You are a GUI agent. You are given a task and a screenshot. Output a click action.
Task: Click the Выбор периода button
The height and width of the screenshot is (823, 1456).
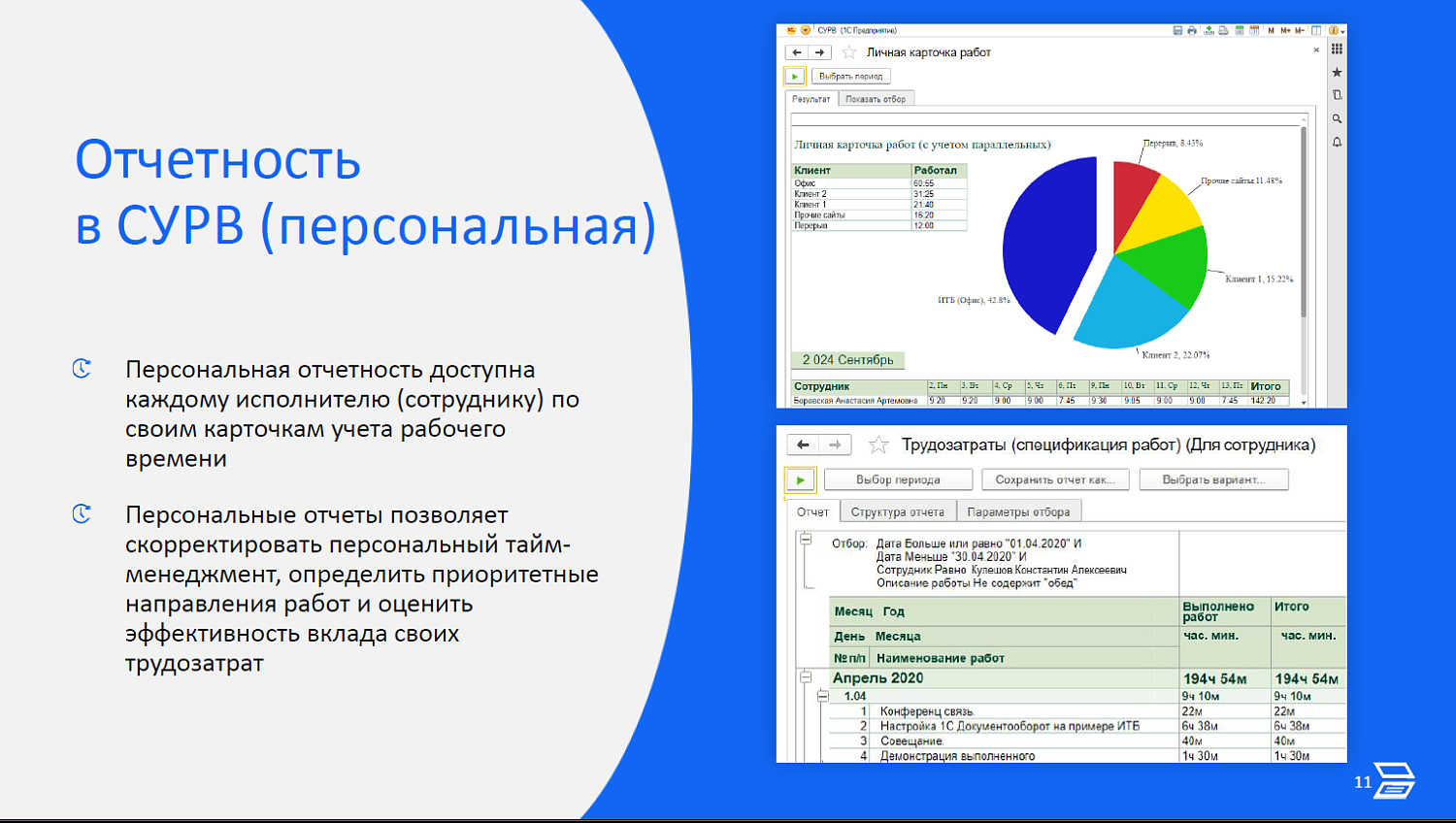898,479
